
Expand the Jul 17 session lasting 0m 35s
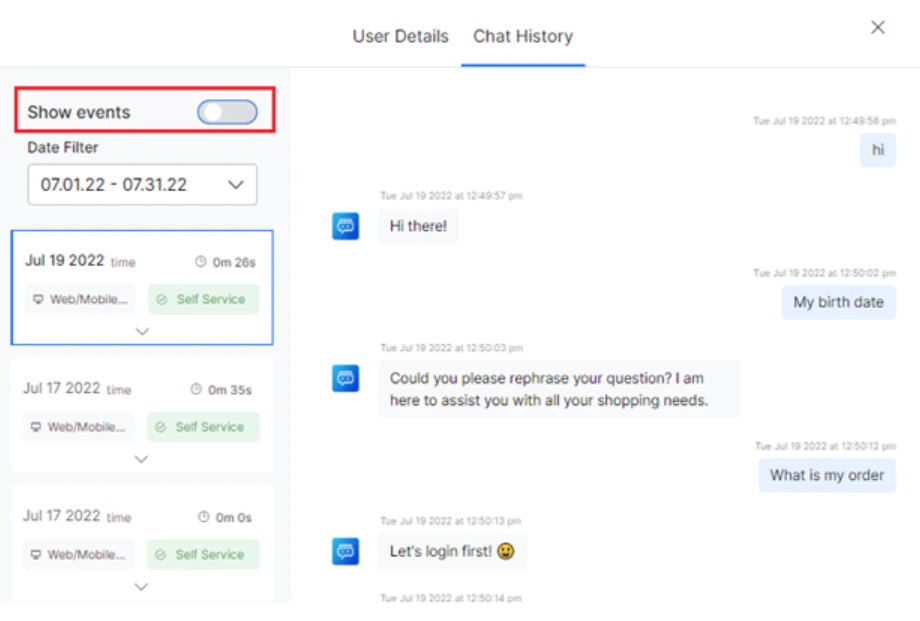141,459
